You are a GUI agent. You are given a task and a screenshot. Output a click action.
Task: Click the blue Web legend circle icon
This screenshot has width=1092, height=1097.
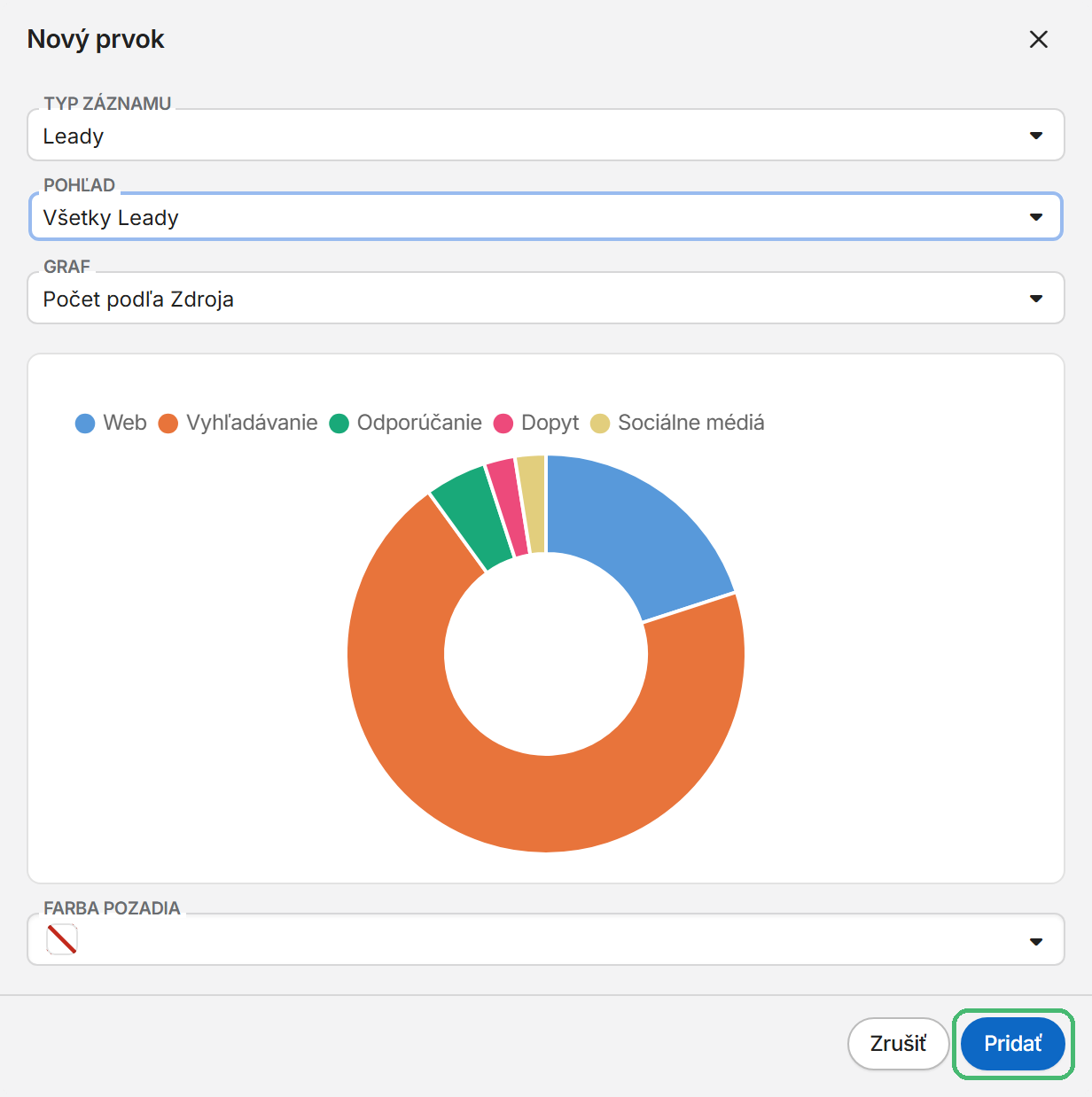click(x=85, y=424)
